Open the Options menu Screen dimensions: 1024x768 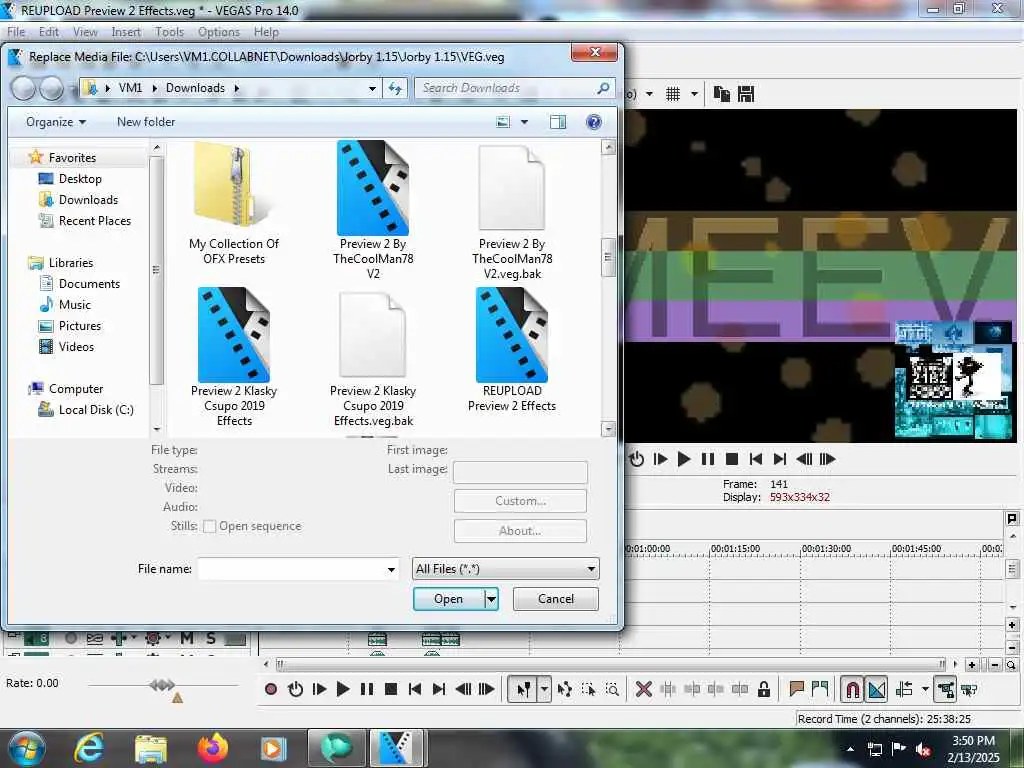(x=219, y=32)
